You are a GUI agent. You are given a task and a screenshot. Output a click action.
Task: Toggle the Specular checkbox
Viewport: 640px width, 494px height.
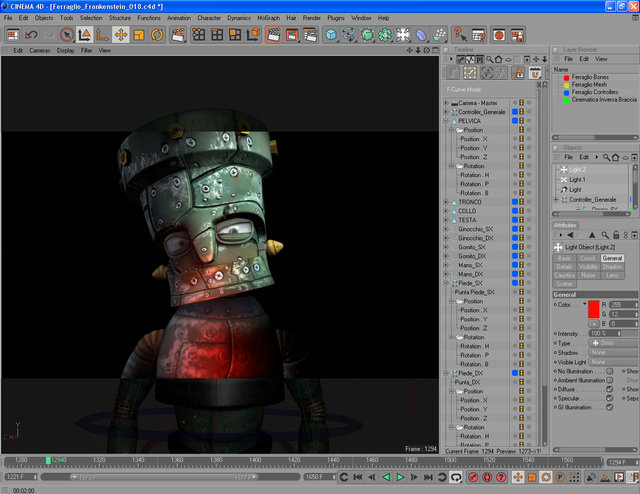tap(609, 399)
